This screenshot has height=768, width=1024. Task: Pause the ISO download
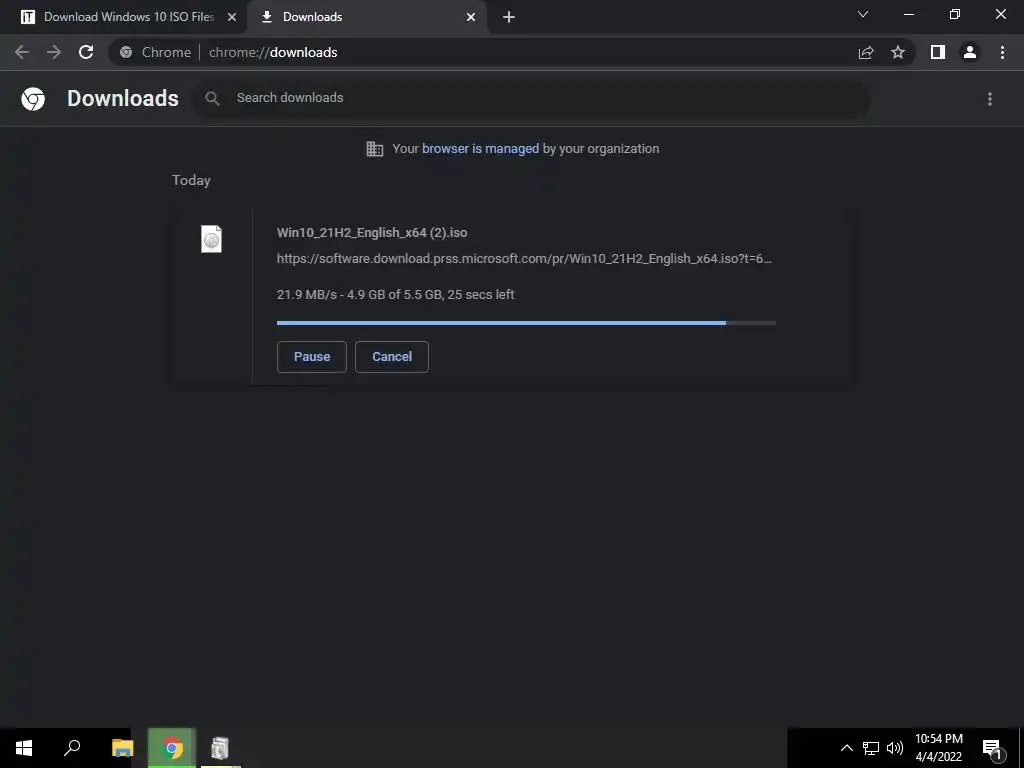312,357
